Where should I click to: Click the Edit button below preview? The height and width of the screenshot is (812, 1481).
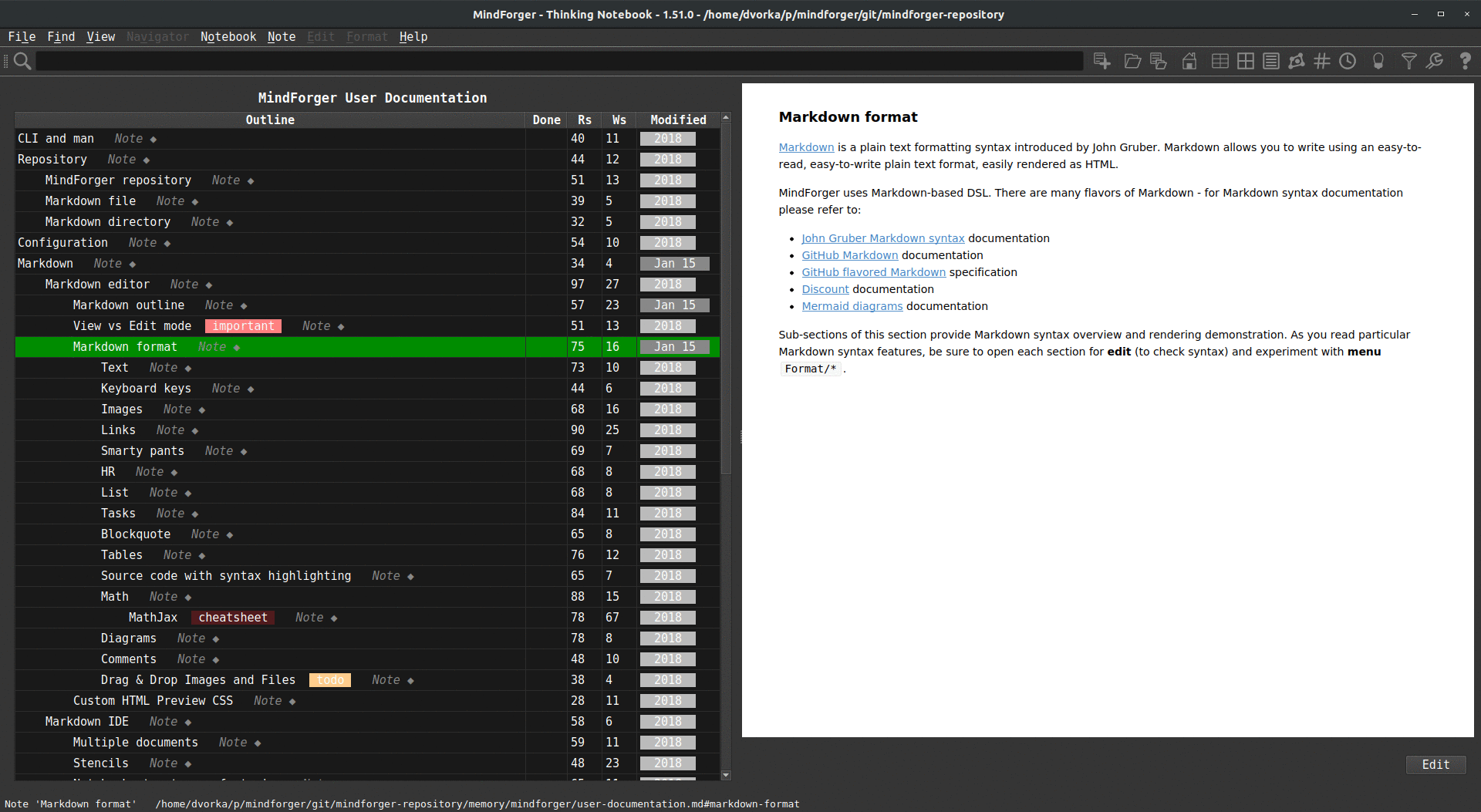[x=1435, y=764]
